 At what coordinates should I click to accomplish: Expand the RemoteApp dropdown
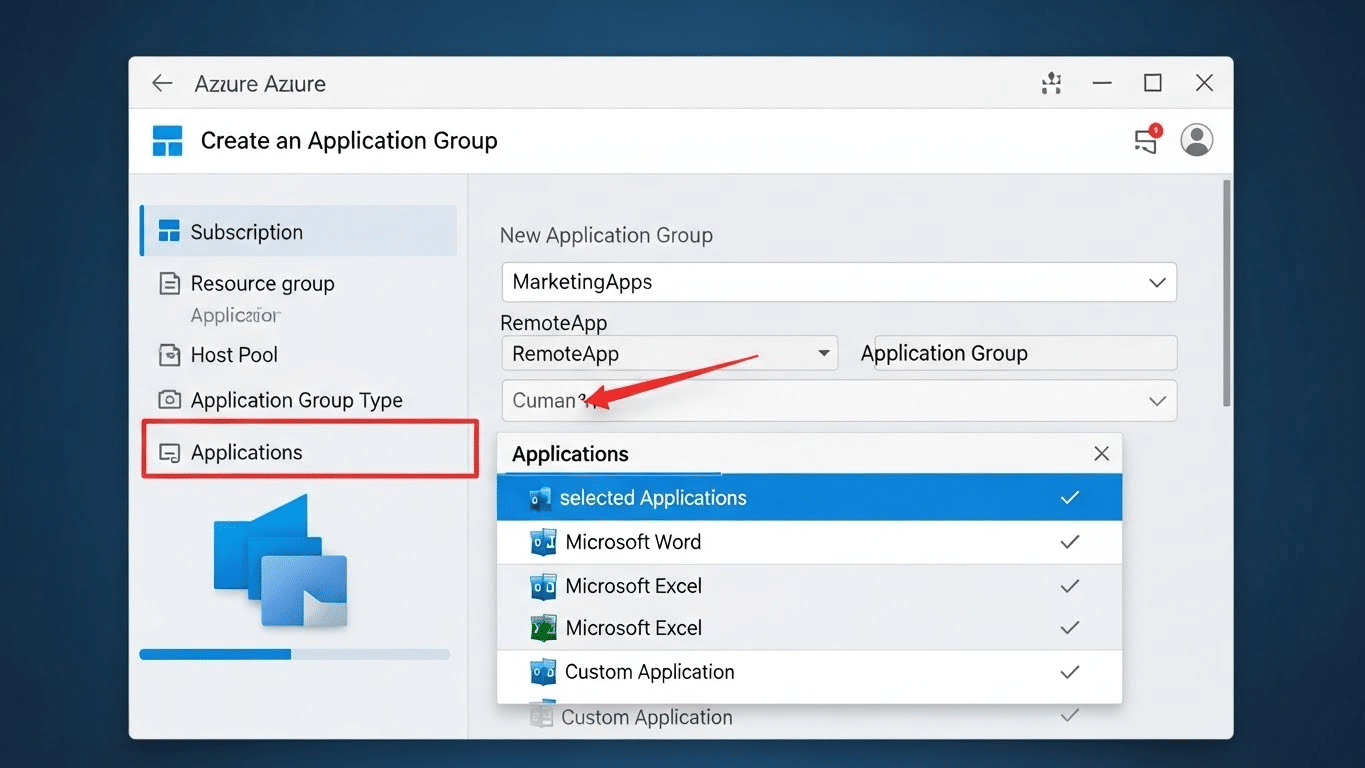click(822, 353)
